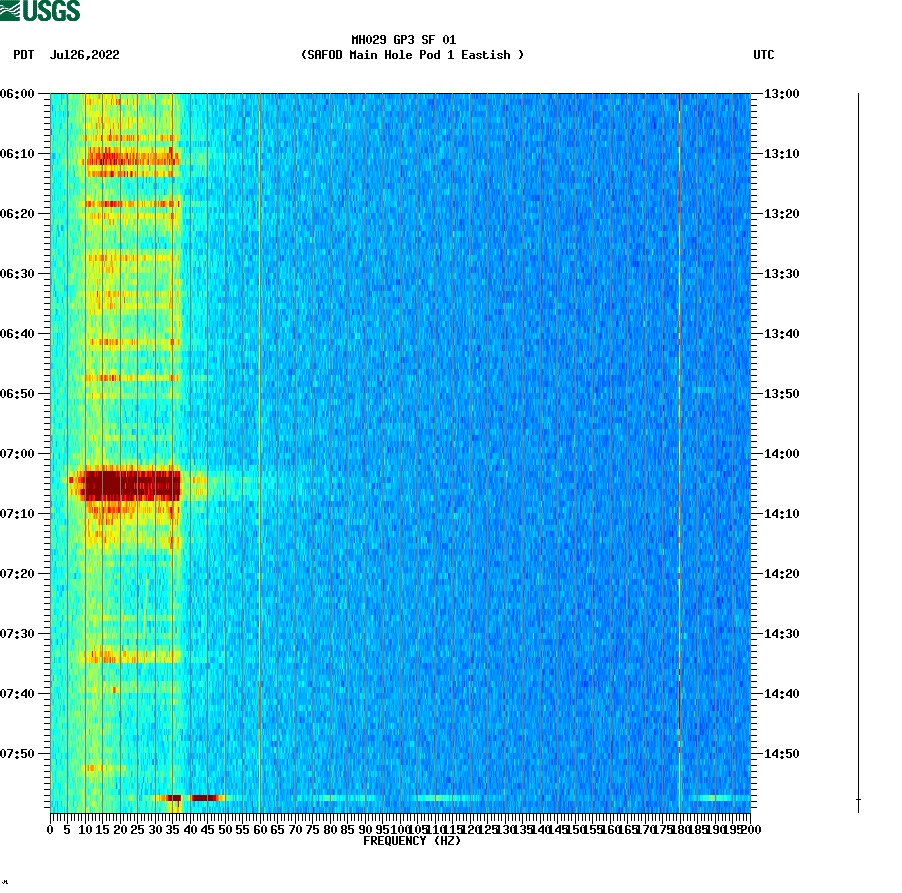Click the USGS wave logo
This screenshot has width=902, height=893.
pos(12,12)
